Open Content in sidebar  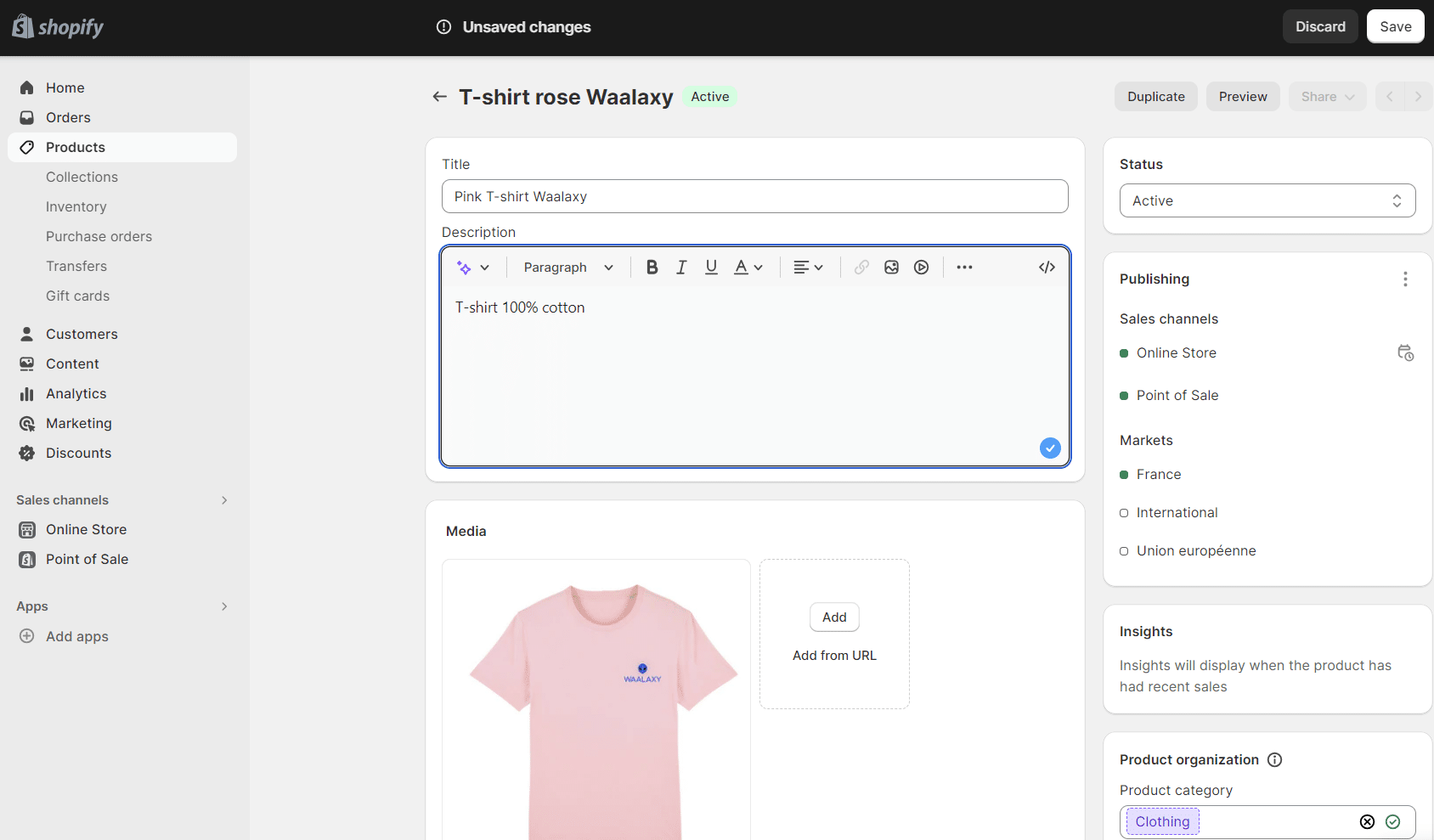tap(122, 364)
